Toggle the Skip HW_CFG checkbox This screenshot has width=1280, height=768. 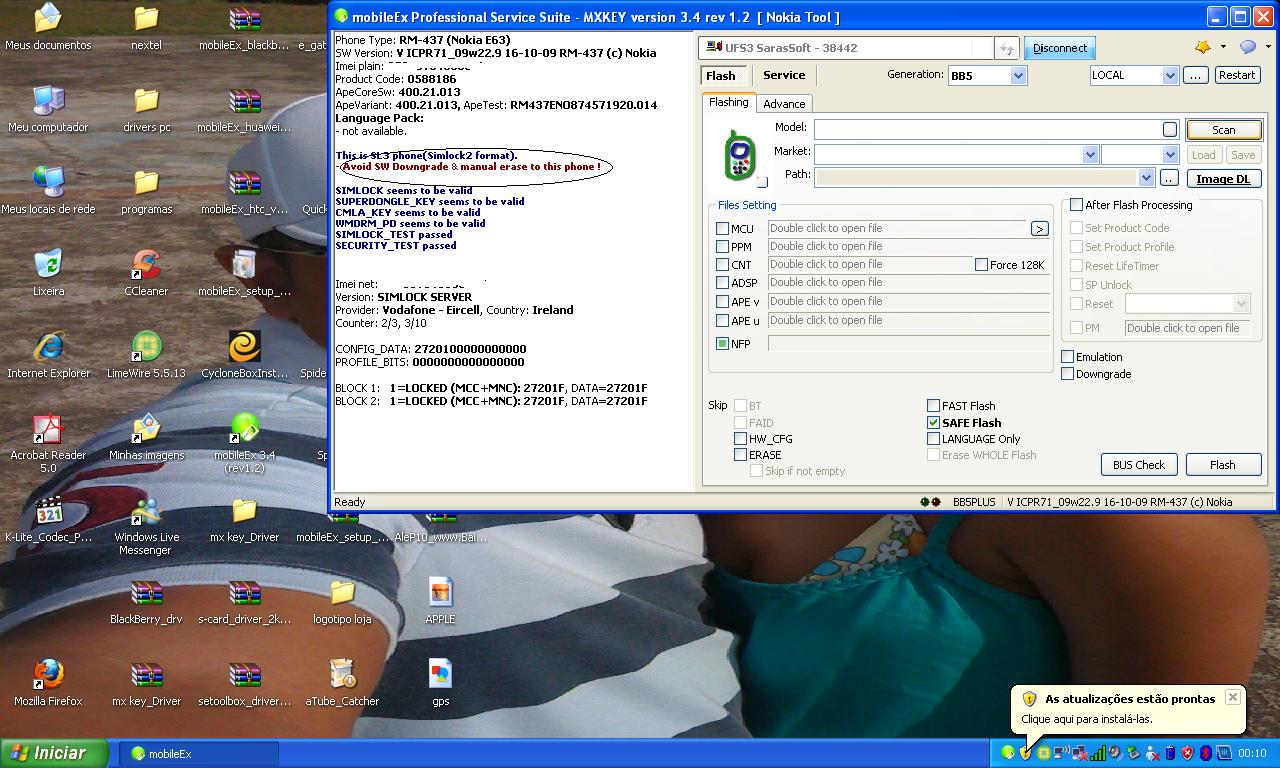click(x=740, y=439)
